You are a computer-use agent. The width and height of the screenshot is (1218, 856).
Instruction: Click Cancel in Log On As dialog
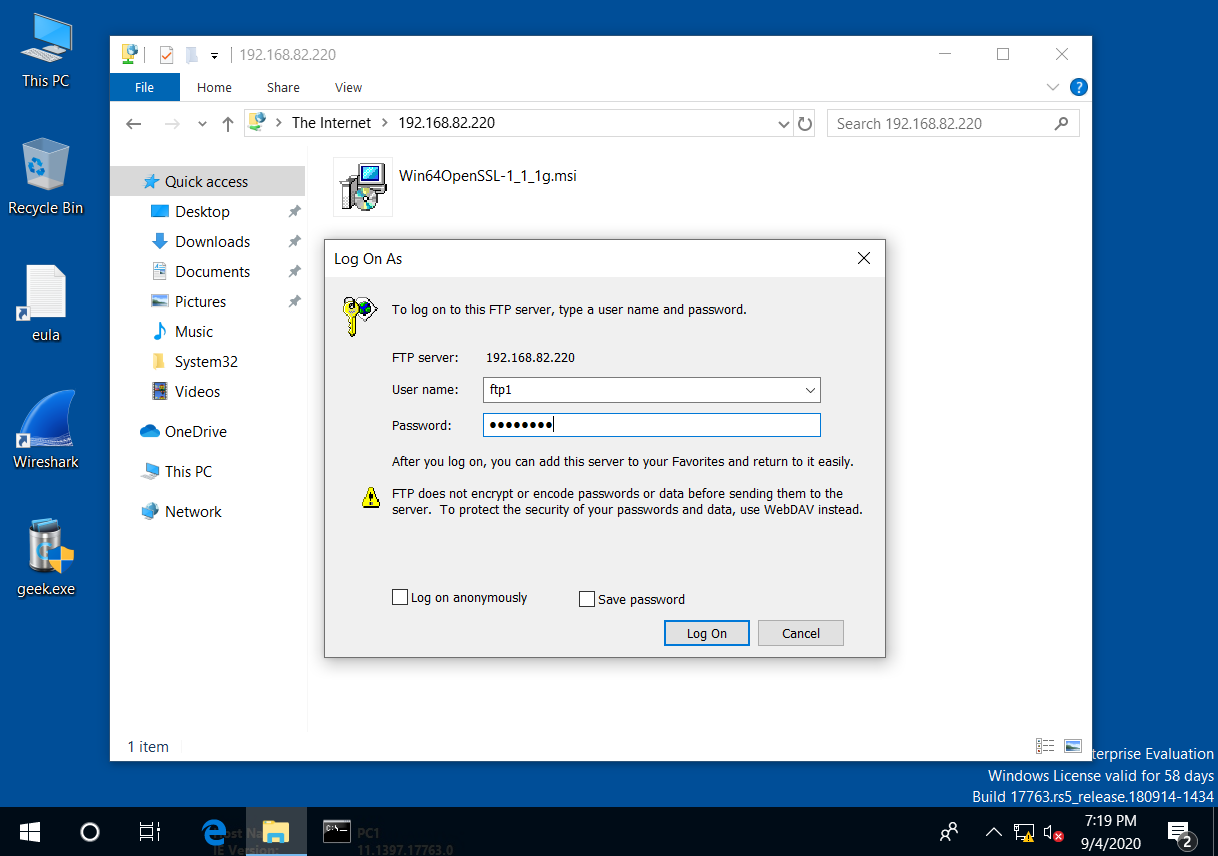(801, 633)
